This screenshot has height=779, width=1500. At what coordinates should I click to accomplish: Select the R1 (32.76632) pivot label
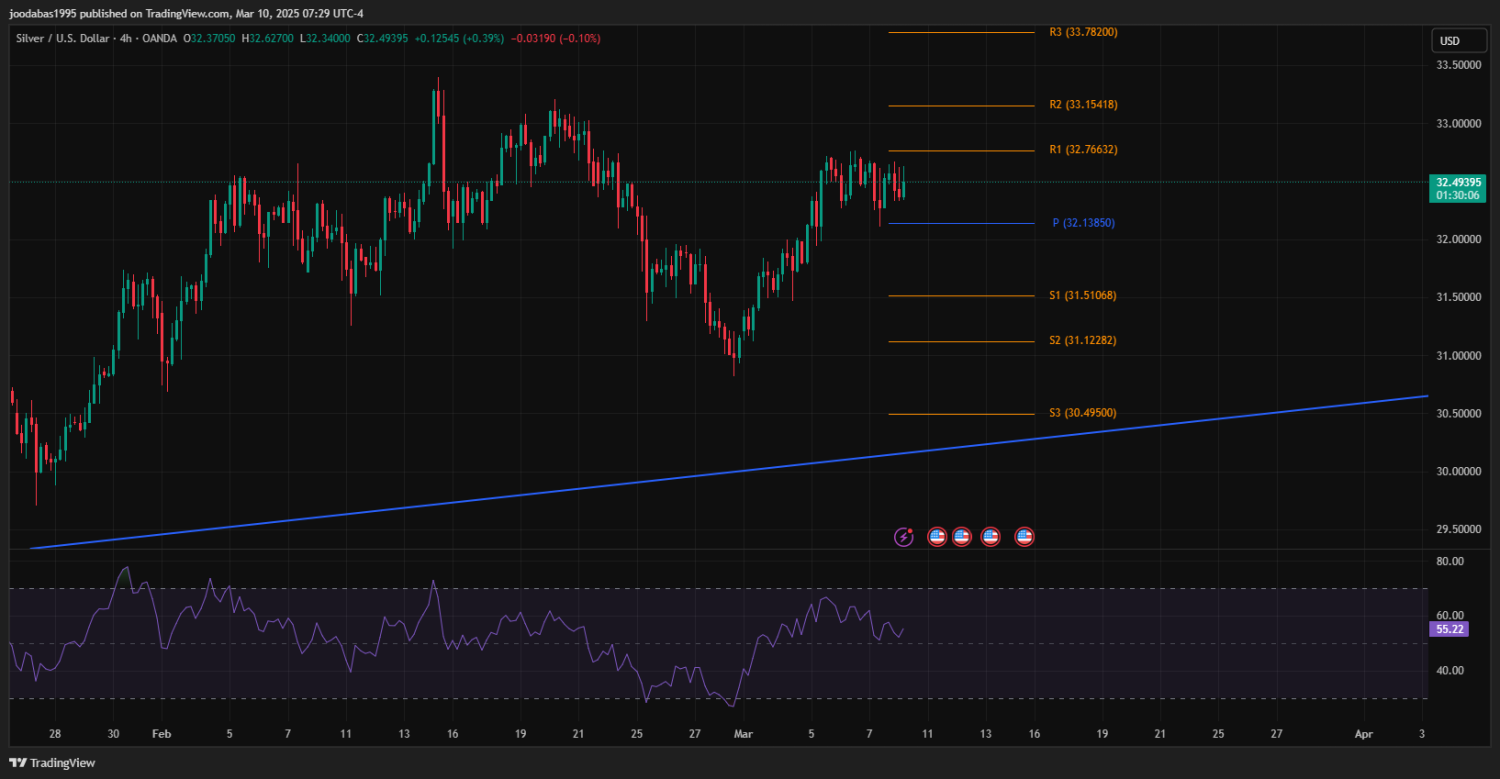click(x=1083, y=150)
